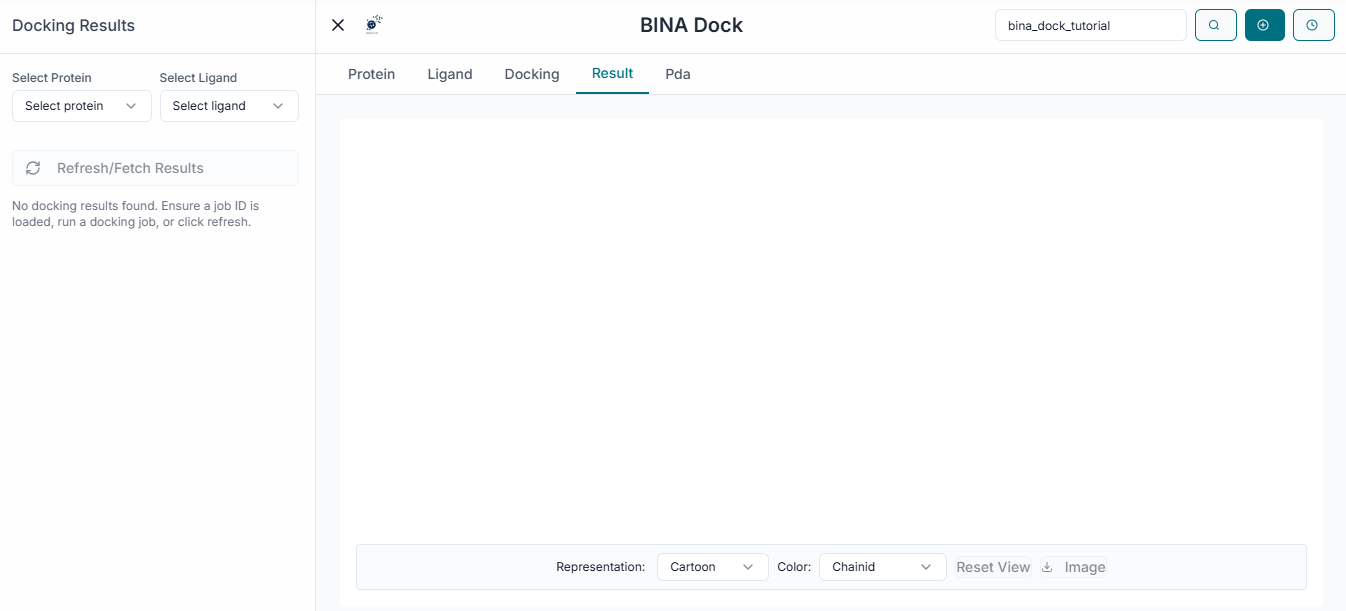Click the BINA logo icon in header
This screenshot has height=611, width=1346.
(373, 25)
